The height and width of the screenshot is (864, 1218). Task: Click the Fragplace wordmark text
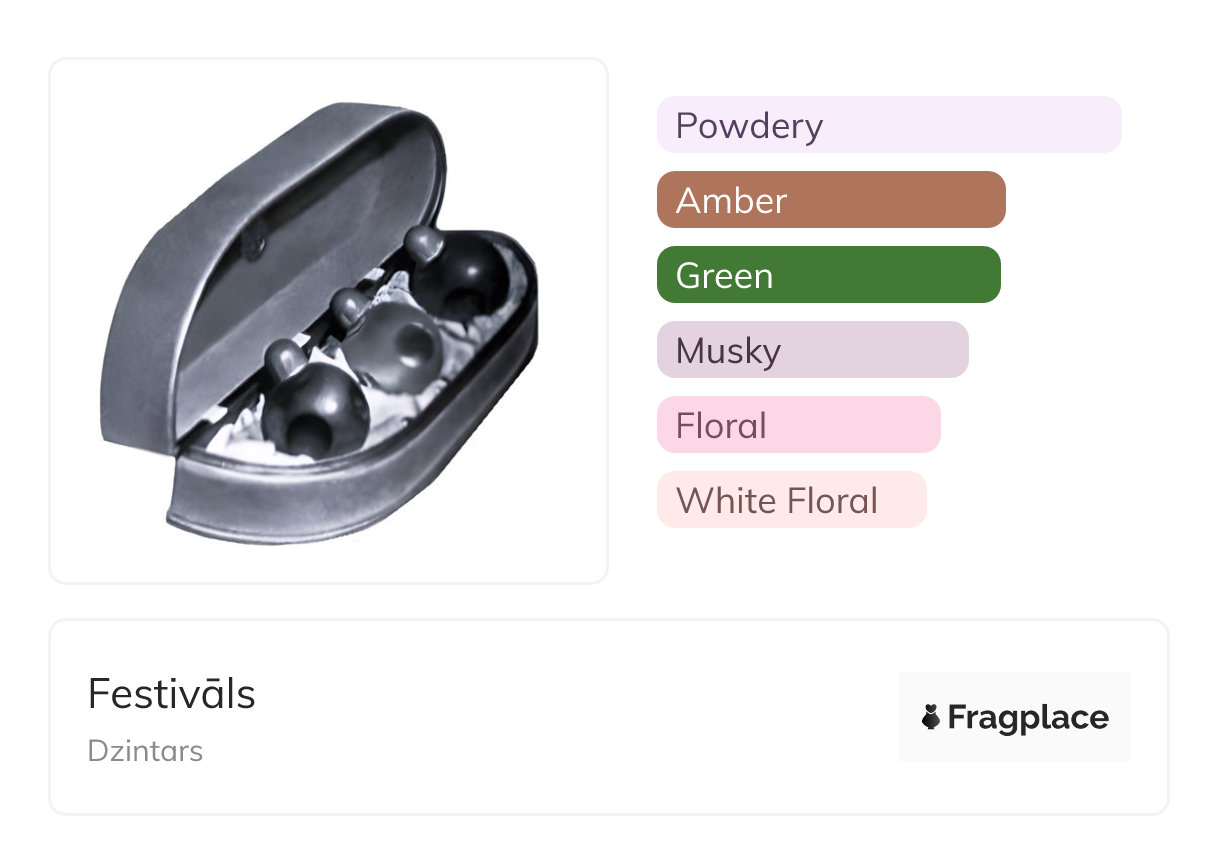click(1028, 717)
